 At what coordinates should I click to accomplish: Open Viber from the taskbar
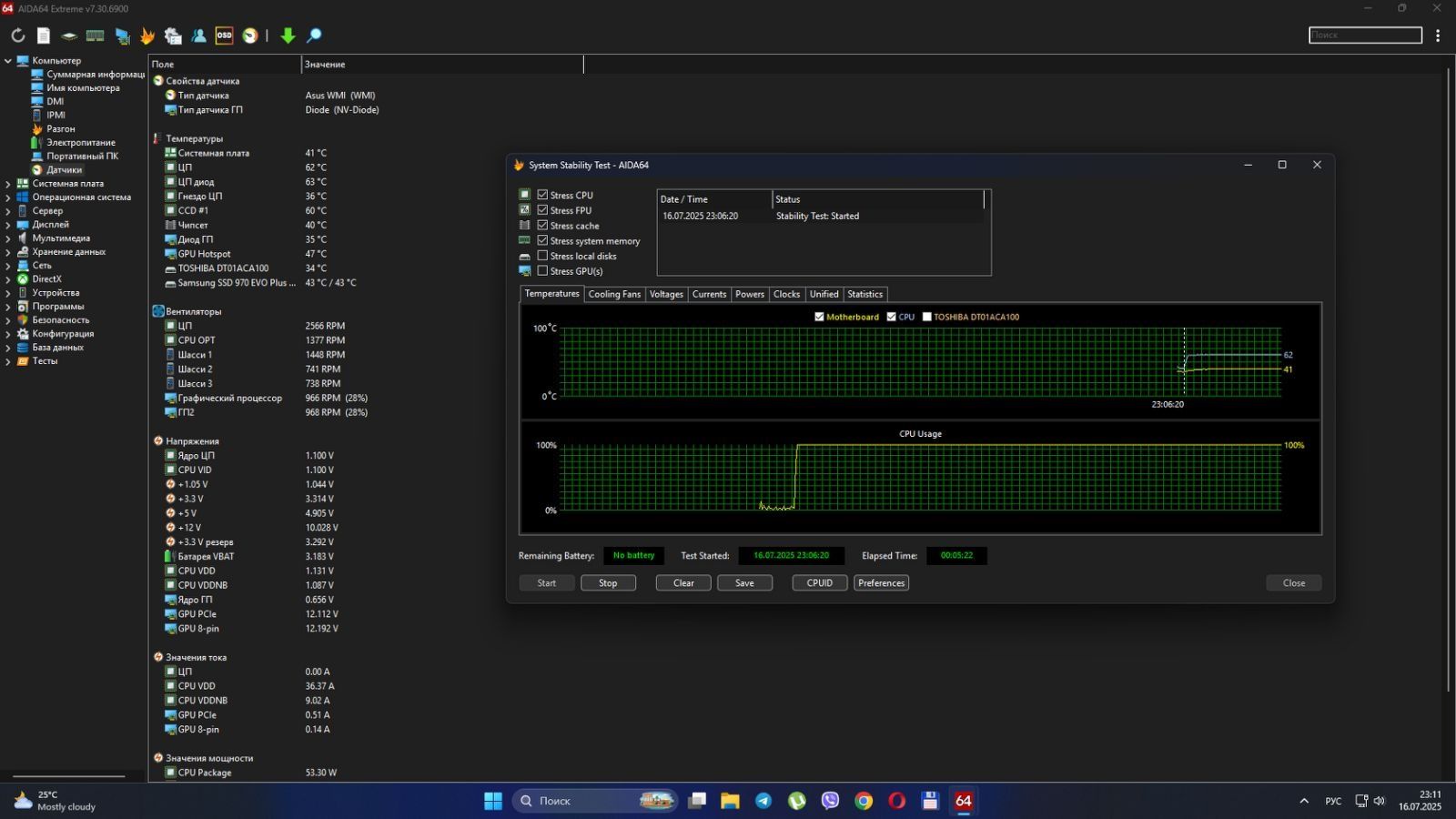point(830,801)
